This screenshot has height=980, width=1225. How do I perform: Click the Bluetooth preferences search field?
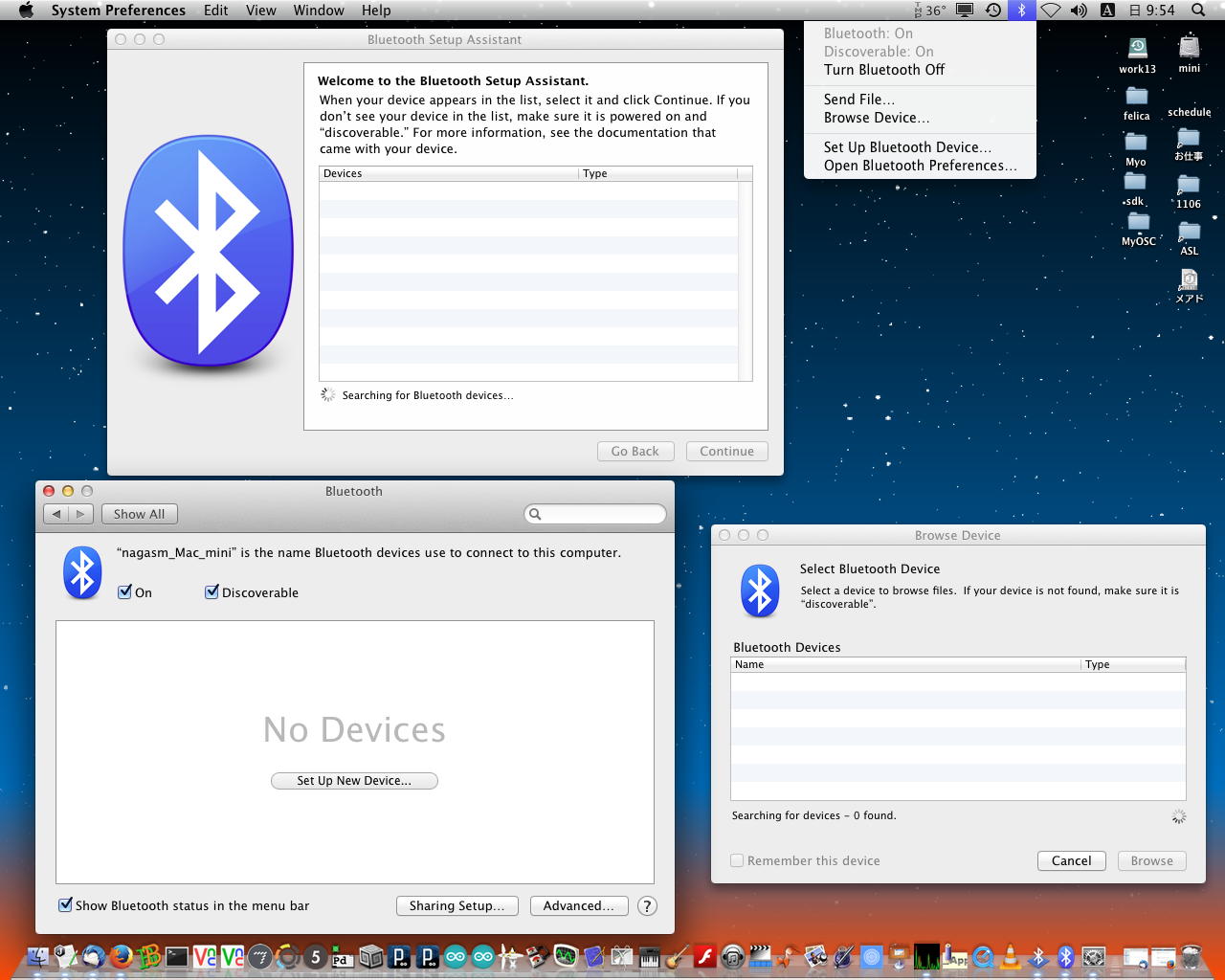[x=595, y=514]
